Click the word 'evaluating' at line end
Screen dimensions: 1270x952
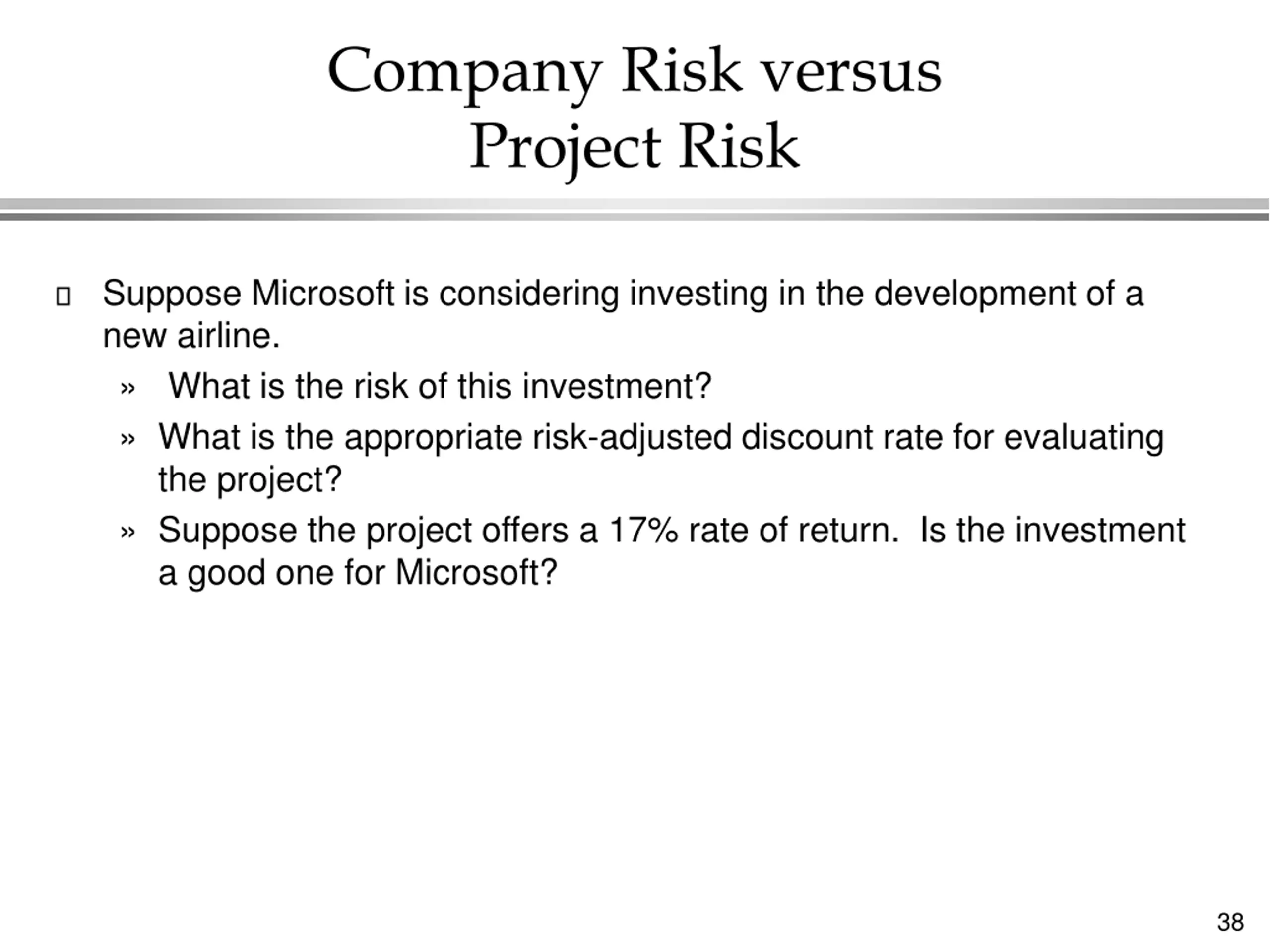tap(1083, 438)
